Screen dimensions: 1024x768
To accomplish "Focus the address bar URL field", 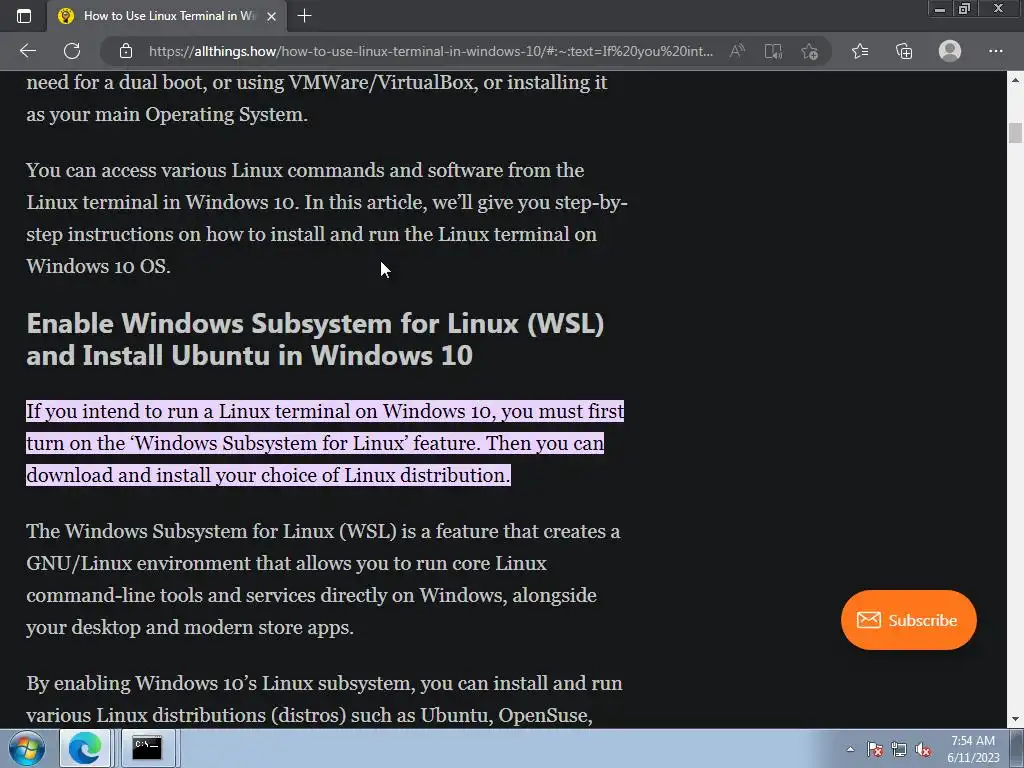I will tap(430, 51).
